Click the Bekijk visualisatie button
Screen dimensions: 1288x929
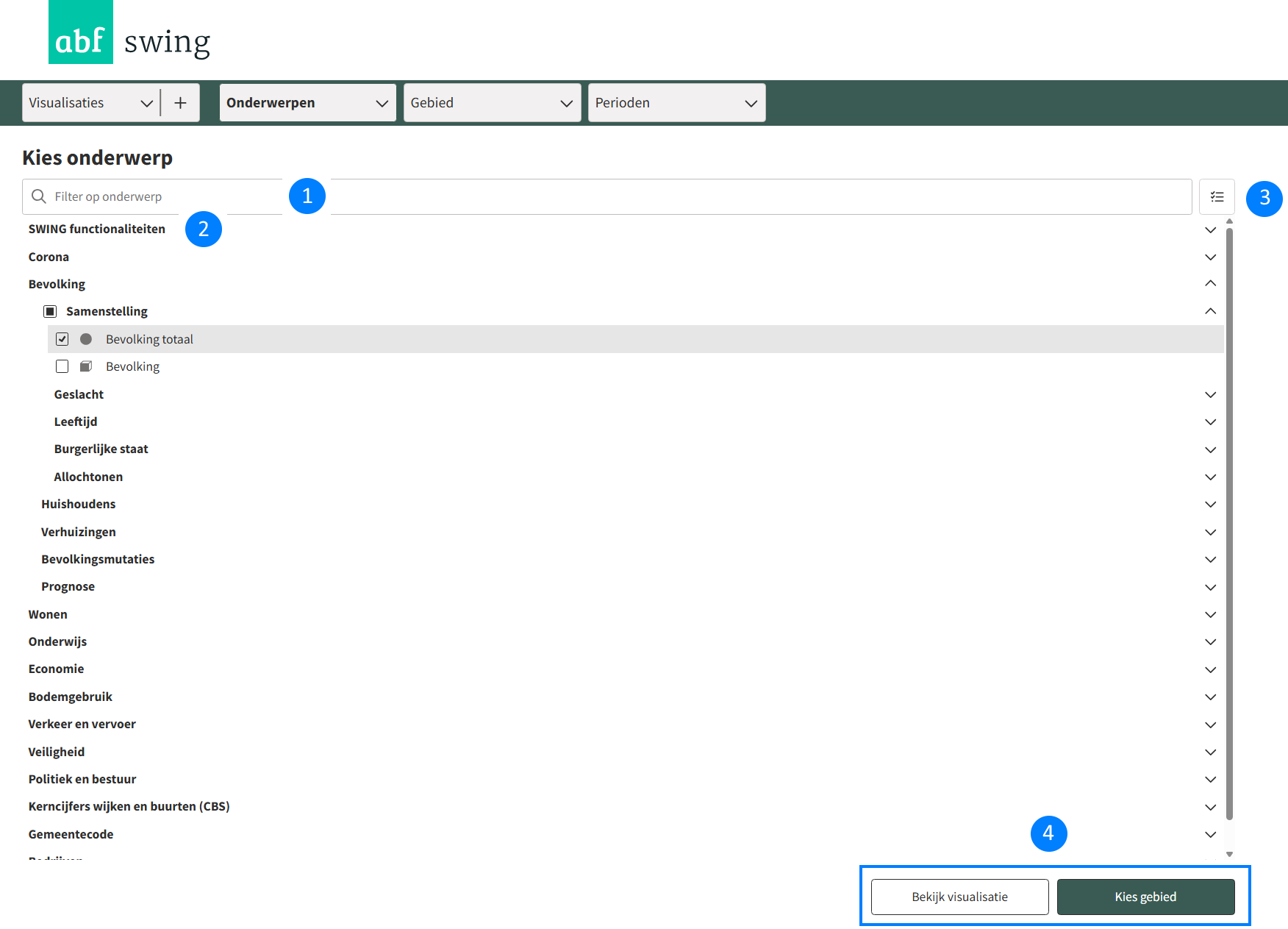tap(959, 897)
